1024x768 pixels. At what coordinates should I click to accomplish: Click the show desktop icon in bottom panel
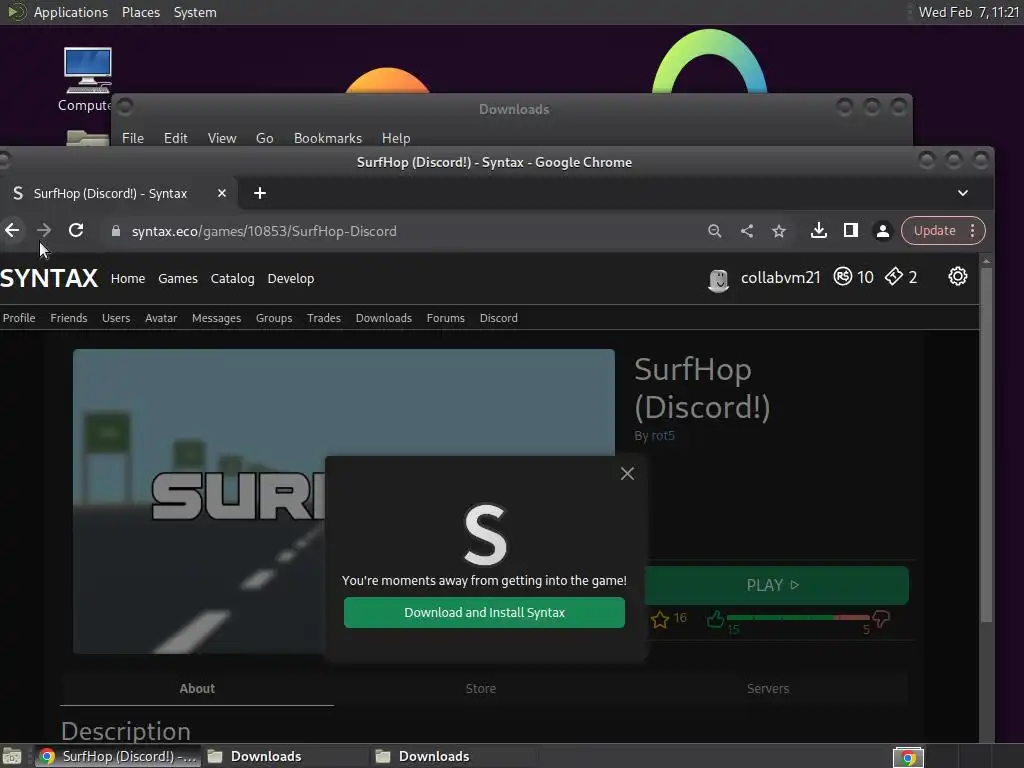click(x=12, y=756)
